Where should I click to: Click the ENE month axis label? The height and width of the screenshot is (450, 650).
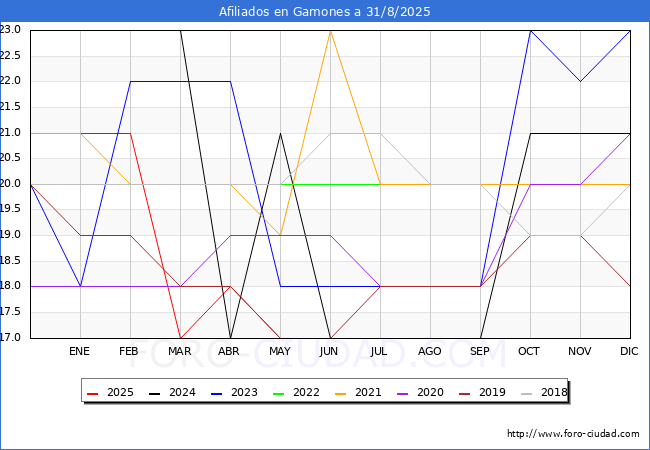click(x=79, y=351)
